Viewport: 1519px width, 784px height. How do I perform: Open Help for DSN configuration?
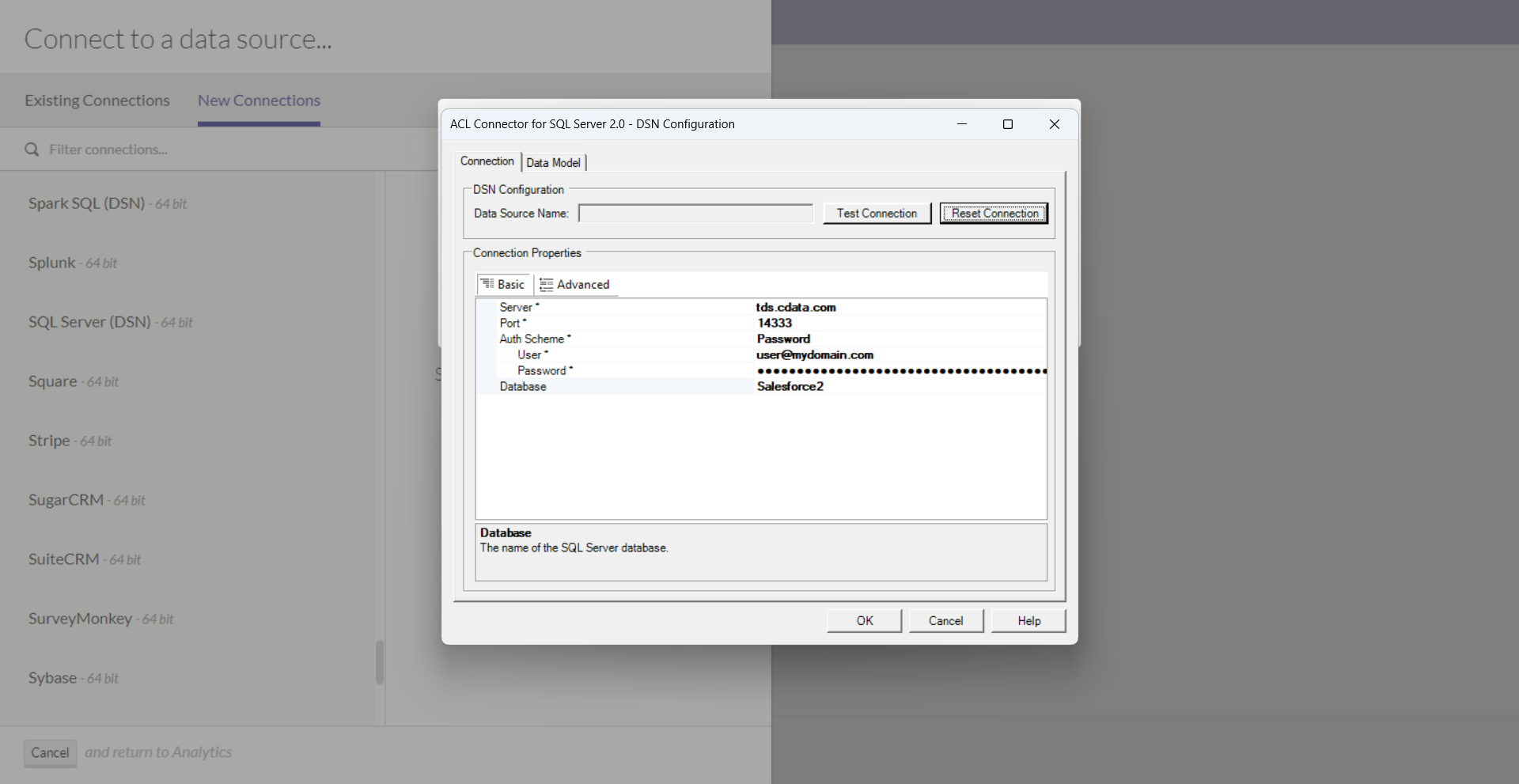click(1028, 621)
